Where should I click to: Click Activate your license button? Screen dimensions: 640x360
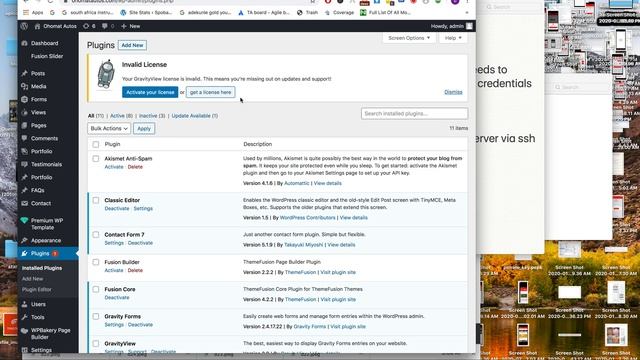(x=150, y=92)
